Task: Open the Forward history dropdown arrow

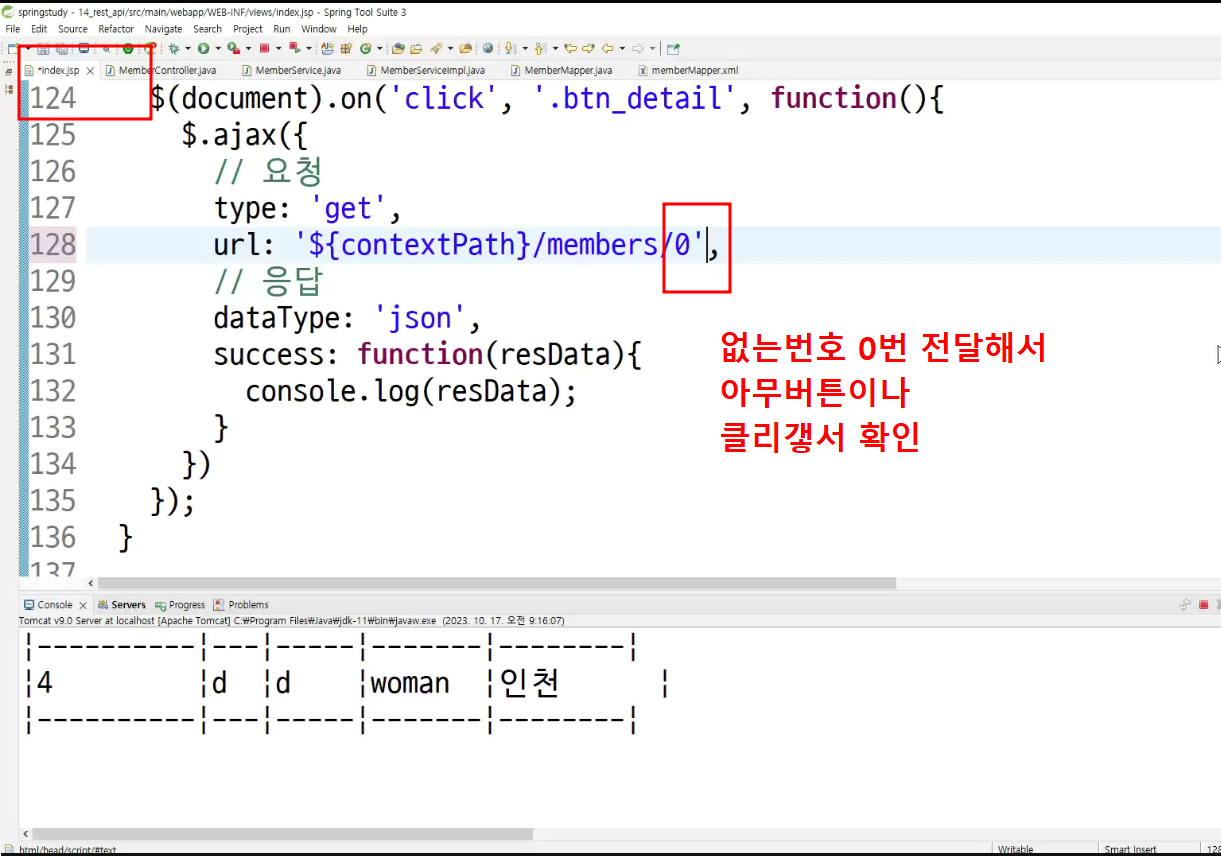Action: pos(652,48)
